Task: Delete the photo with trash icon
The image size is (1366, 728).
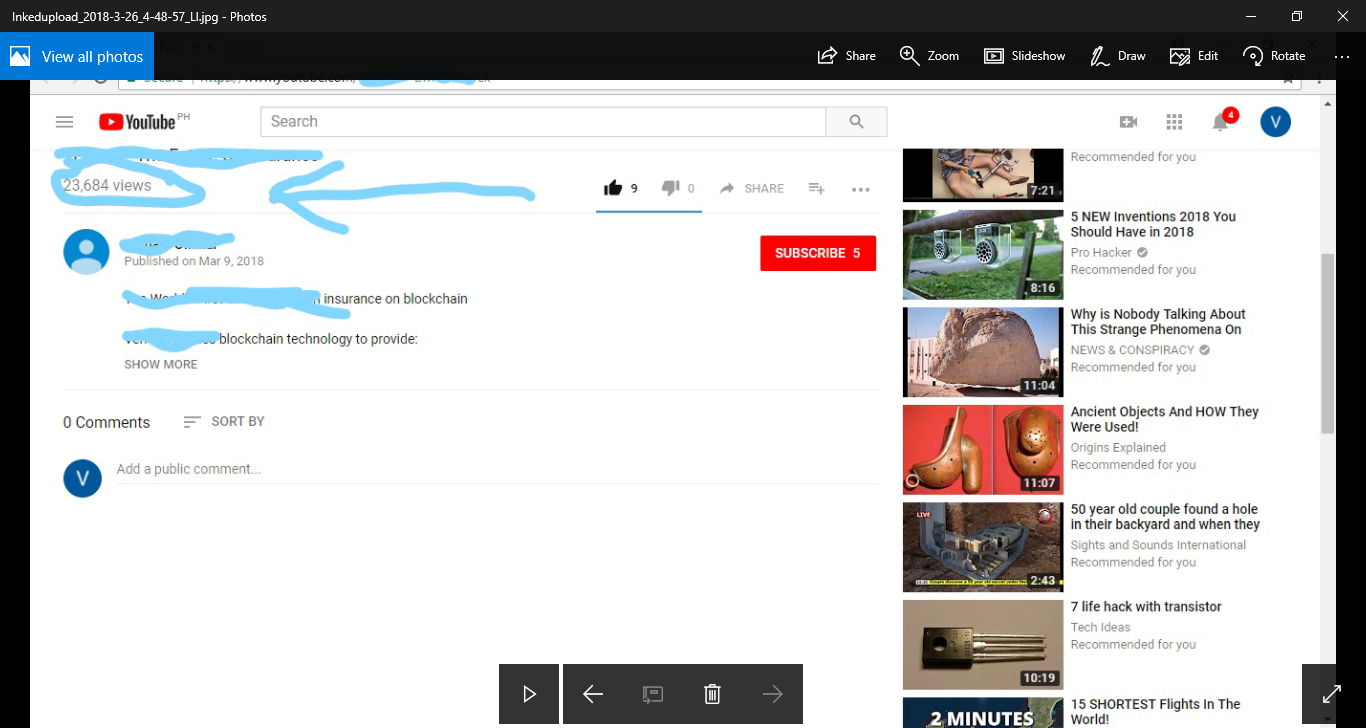Action: pos(713,694)
